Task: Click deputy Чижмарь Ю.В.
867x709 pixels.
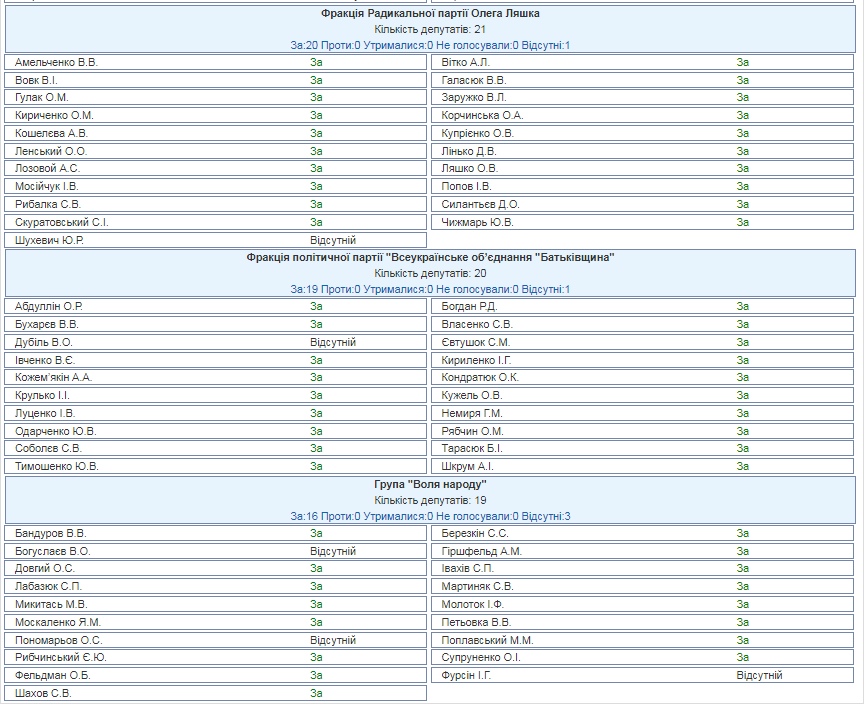Action: [x=477, y=222]
